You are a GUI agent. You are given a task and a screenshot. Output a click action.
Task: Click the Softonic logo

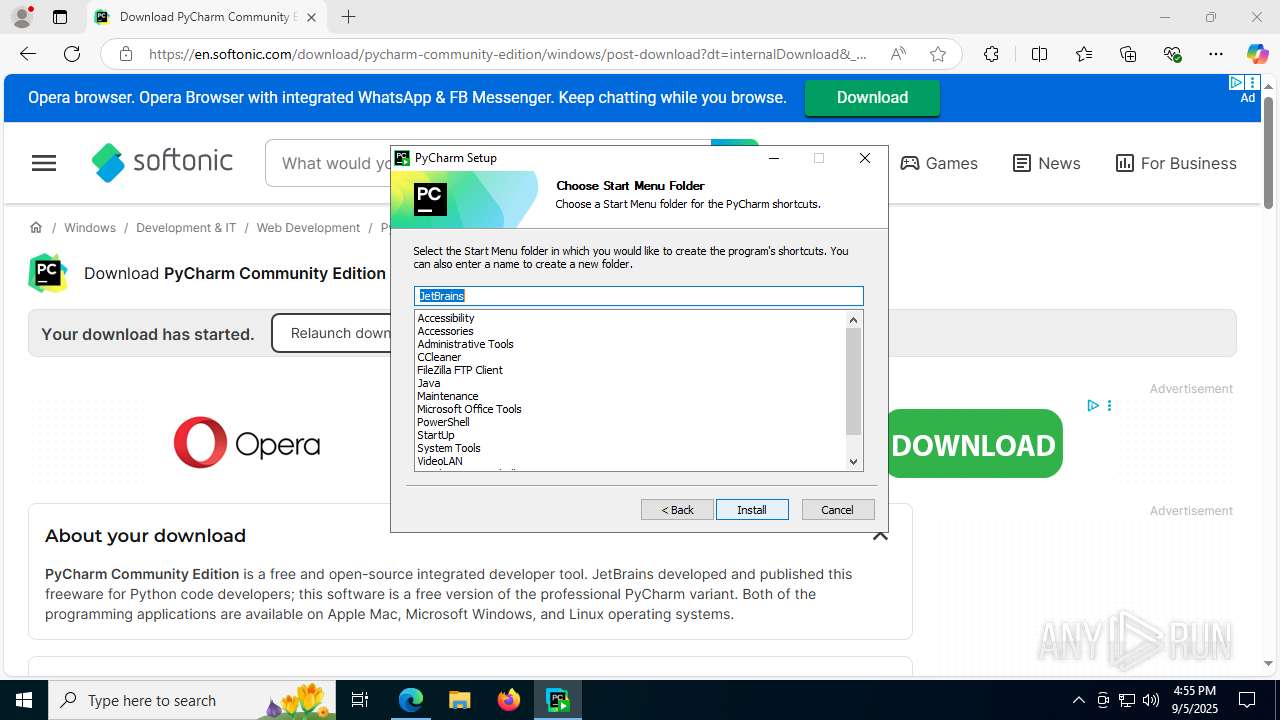(162, 162)
